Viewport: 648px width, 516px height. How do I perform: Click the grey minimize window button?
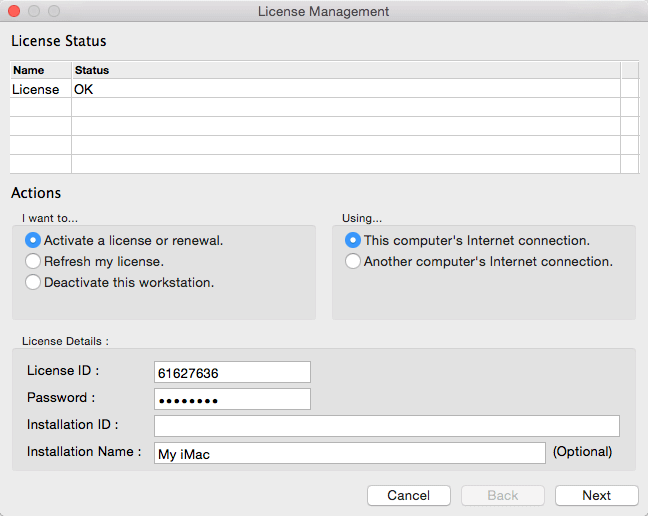click(34, 12)
